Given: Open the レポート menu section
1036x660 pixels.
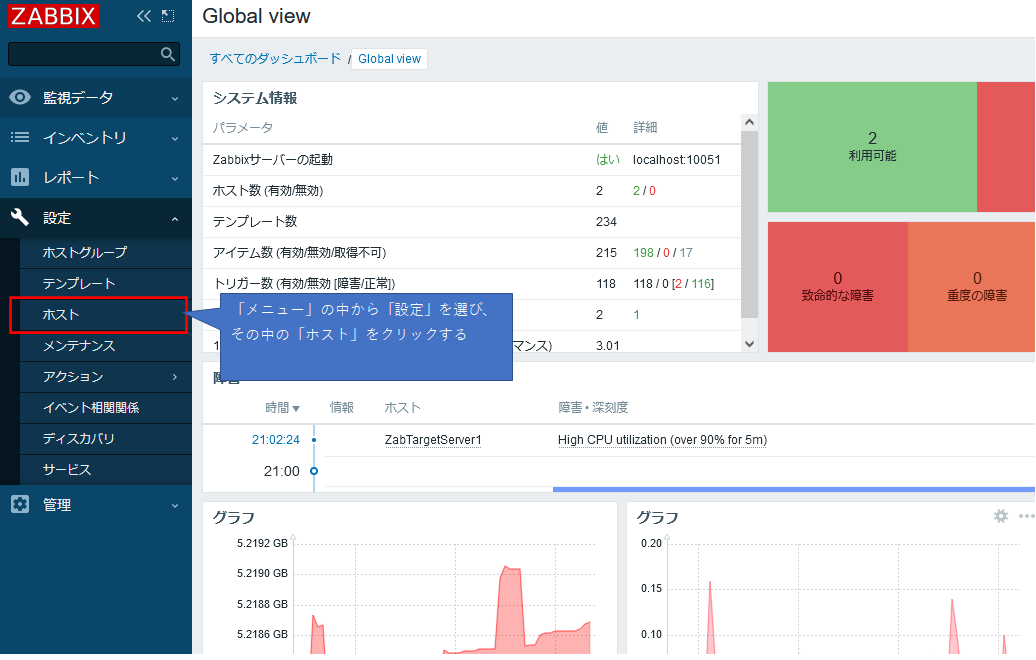Looking at the screenshot, I should pos(96,177).
